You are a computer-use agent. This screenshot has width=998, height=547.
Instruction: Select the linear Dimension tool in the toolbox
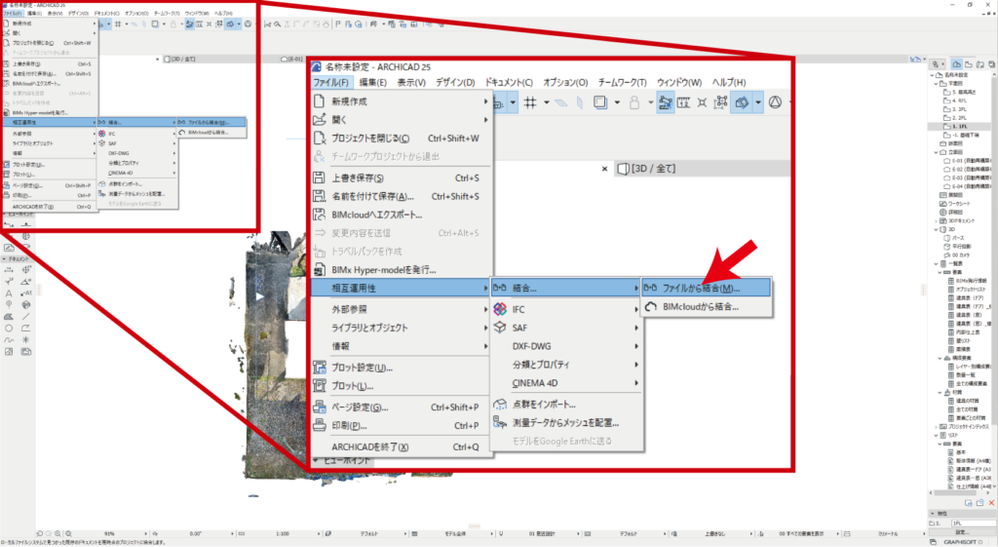pos(9,269)
